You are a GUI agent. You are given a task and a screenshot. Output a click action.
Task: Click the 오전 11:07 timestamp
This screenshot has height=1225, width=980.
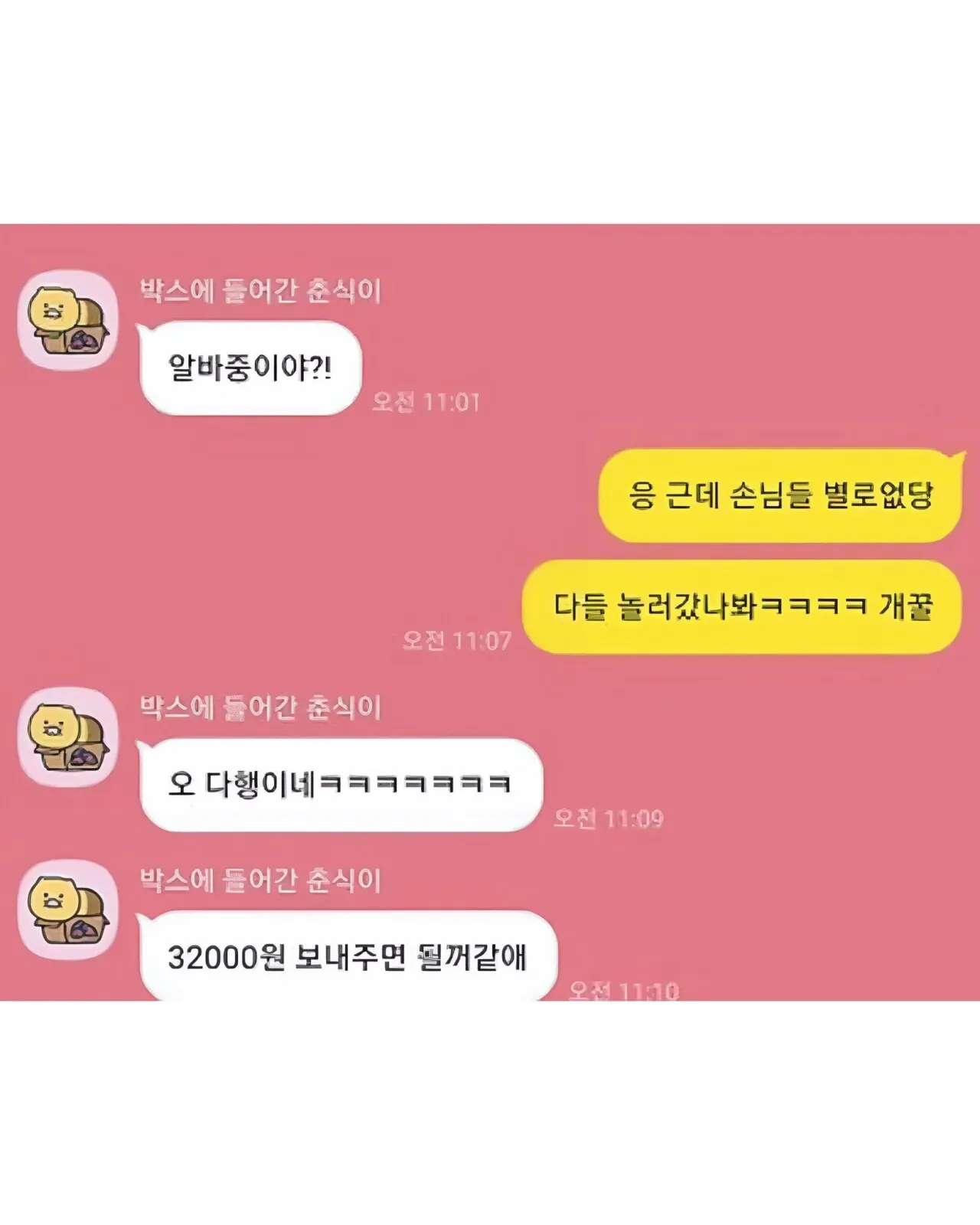click(457, 640)
